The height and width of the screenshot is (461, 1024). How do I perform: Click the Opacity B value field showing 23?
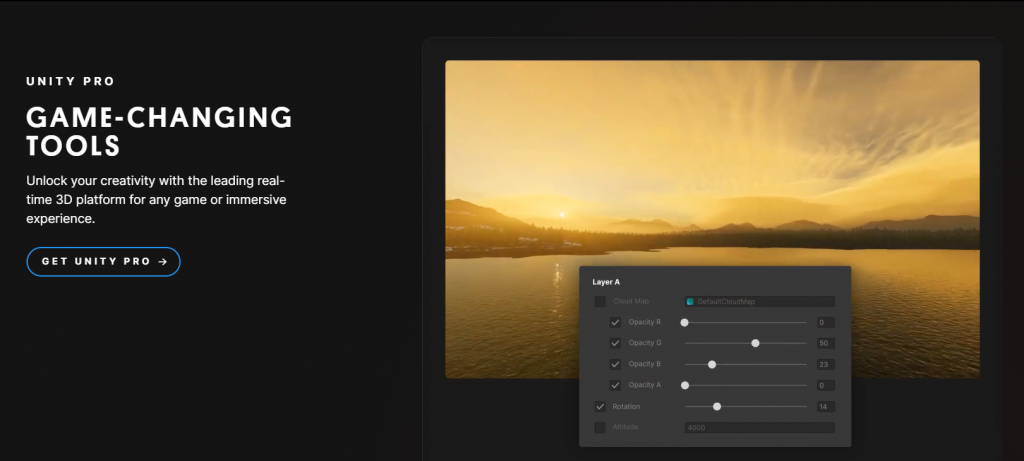825,364
